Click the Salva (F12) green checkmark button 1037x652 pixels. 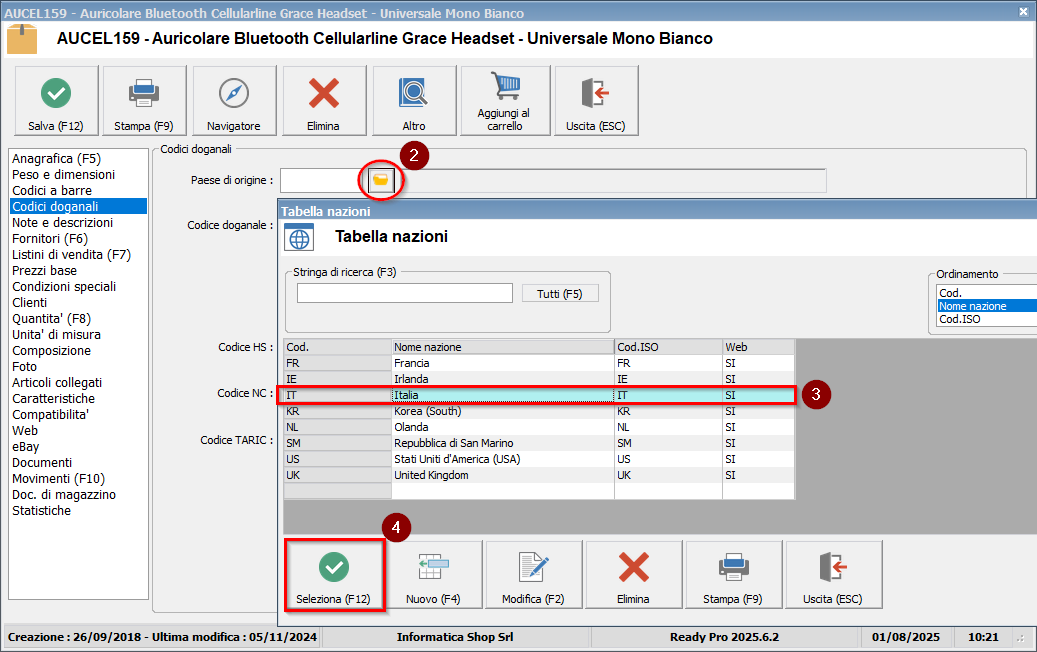[56, 101]
